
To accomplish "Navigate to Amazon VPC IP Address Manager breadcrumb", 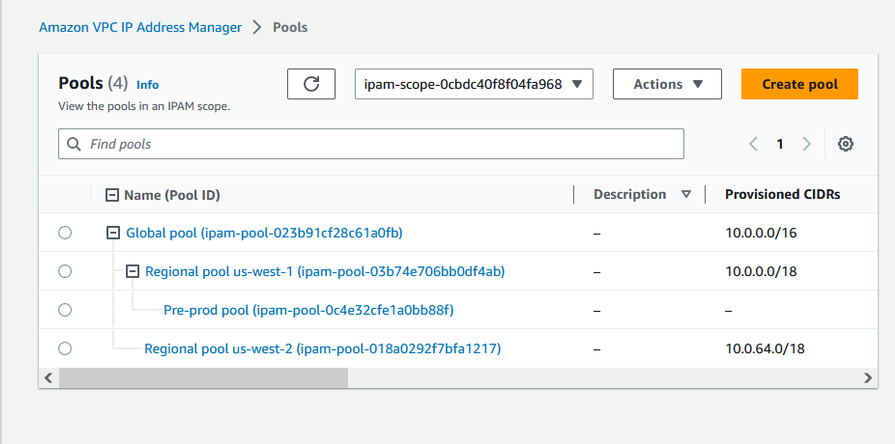I will click(x=140, y=28).
